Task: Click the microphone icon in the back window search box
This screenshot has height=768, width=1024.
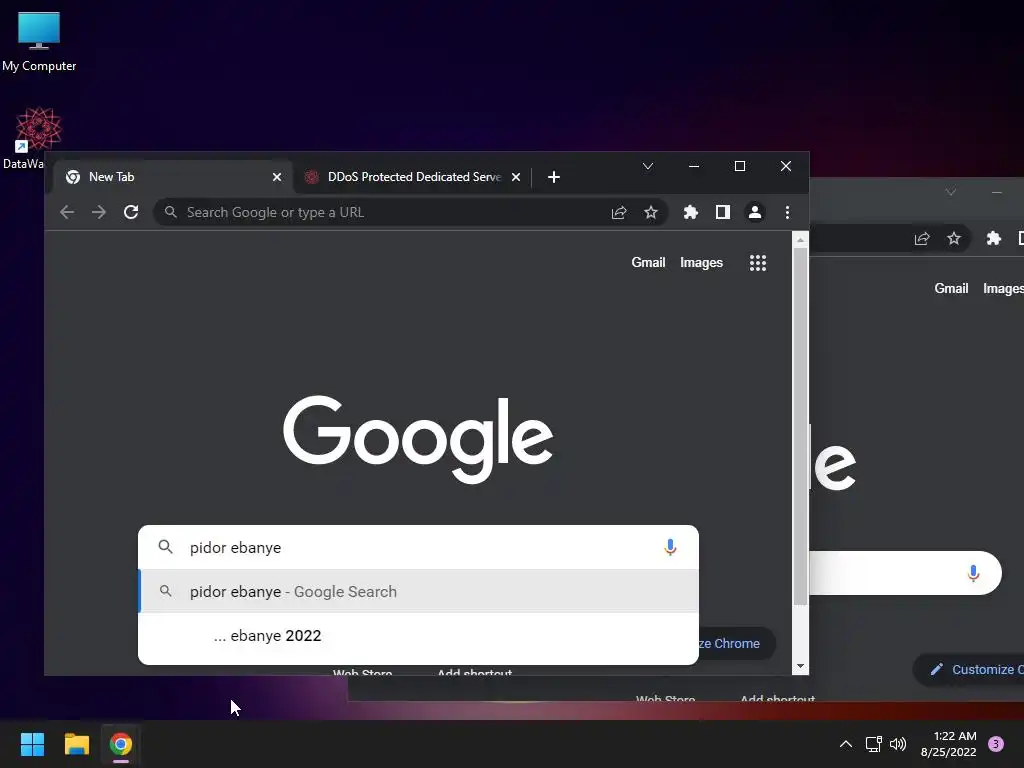Action: (973, 573)
